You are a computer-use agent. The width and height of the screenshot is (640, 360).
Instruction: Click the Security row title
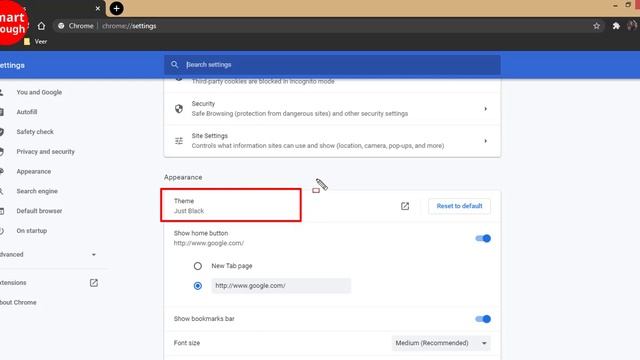coord(203,104)
